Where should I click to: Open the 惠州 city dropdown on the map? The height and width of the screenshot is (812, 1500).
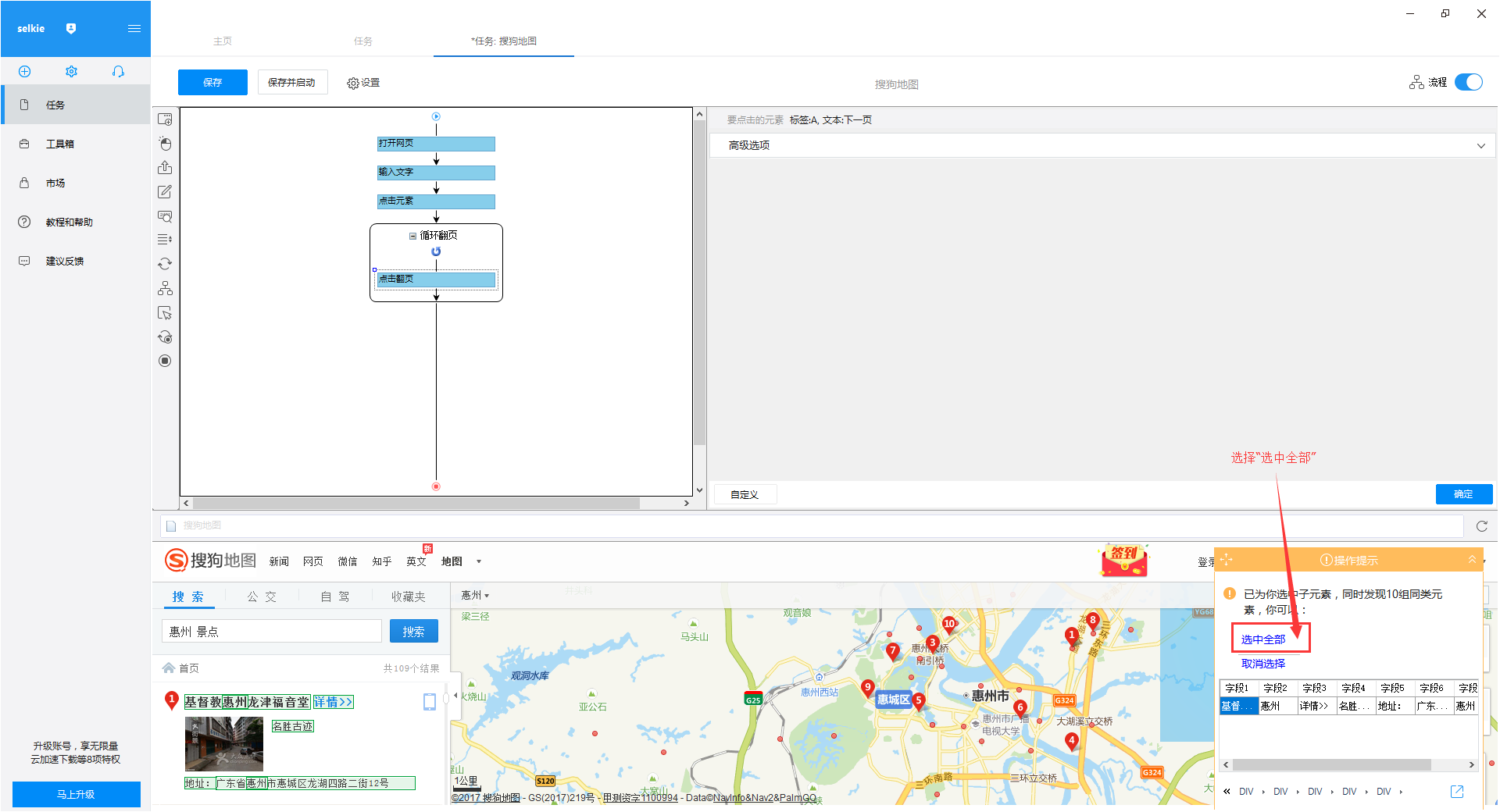[475, 596]
